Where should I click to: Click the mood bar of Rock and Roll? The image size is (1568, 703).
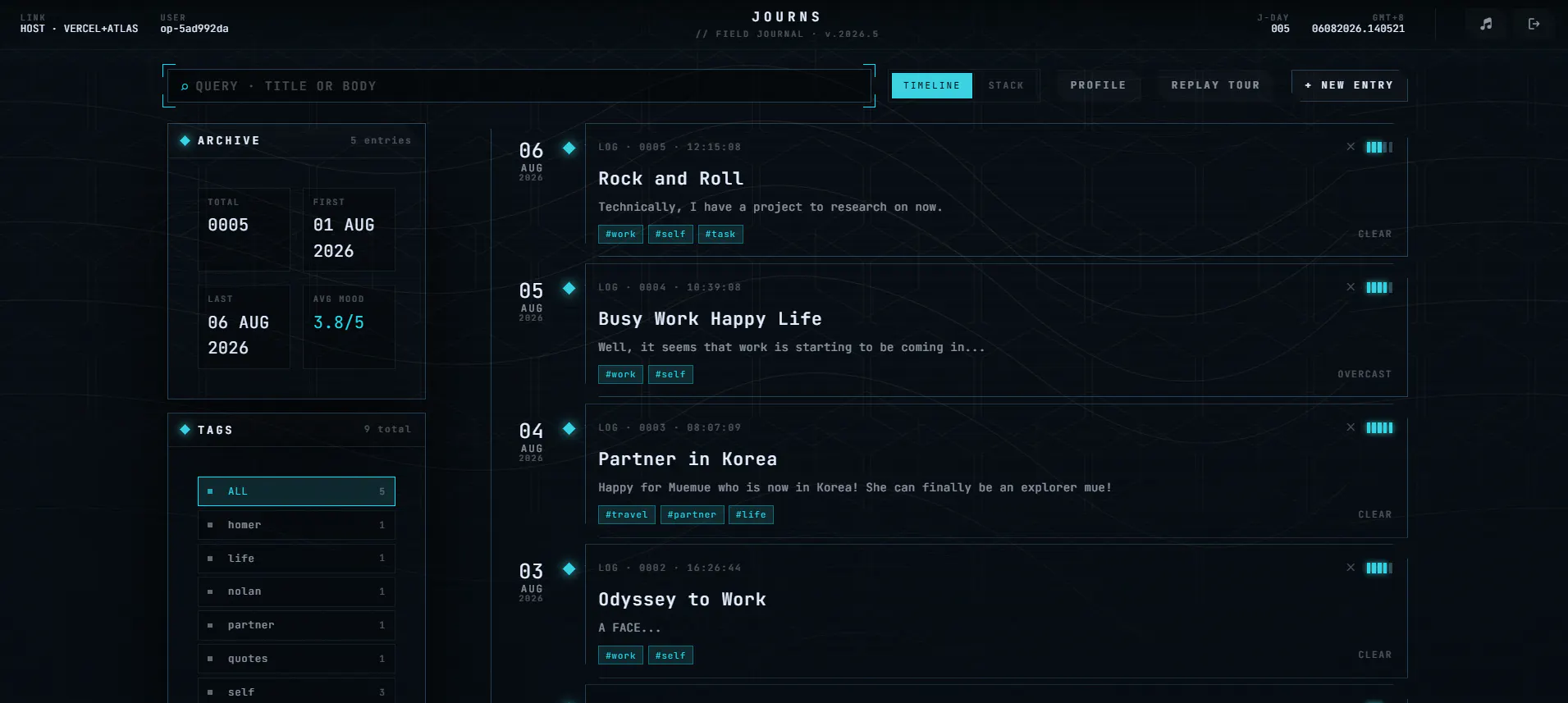tap(1379, 147)
